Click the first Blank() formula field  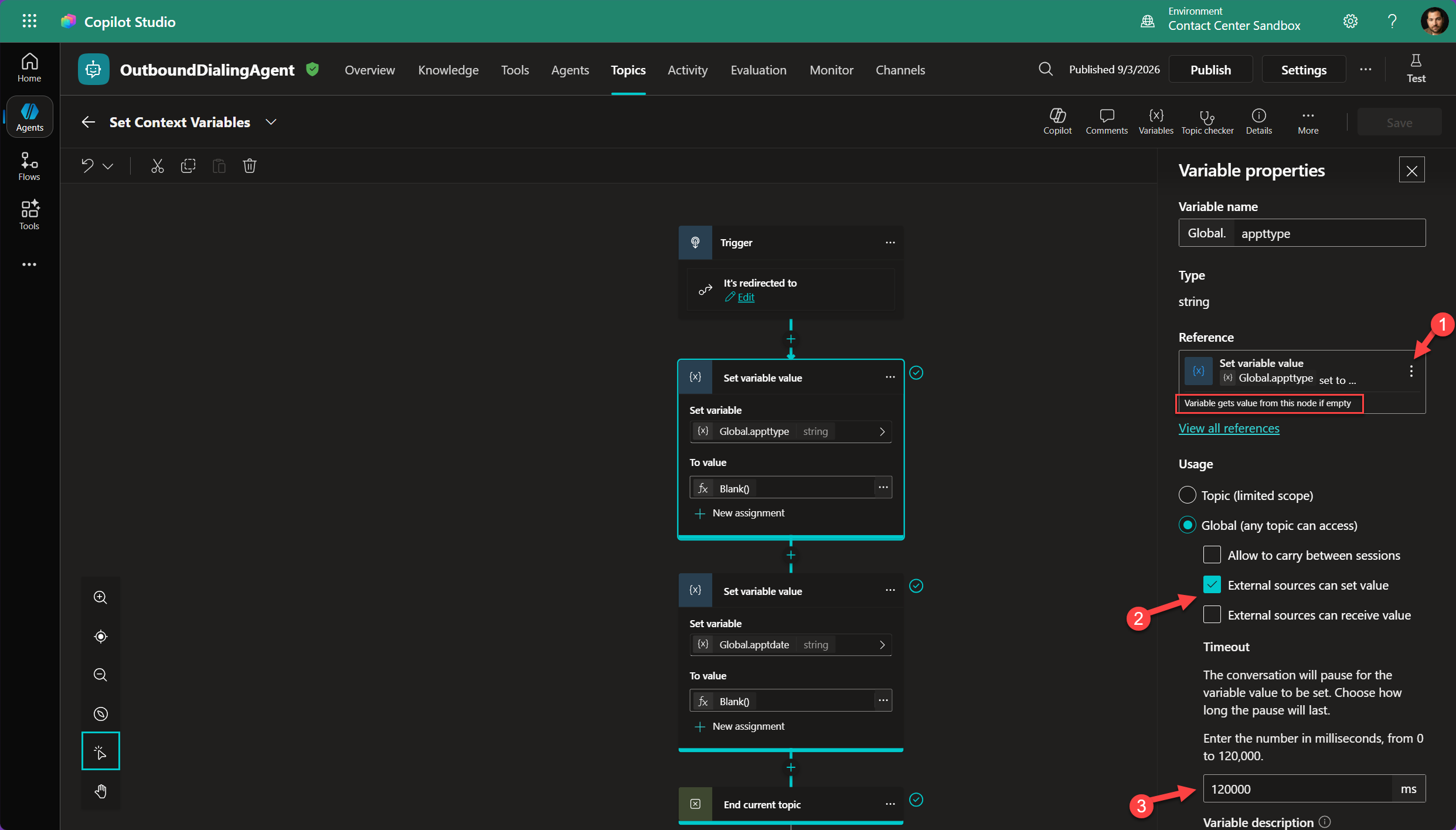click(782, 488)
